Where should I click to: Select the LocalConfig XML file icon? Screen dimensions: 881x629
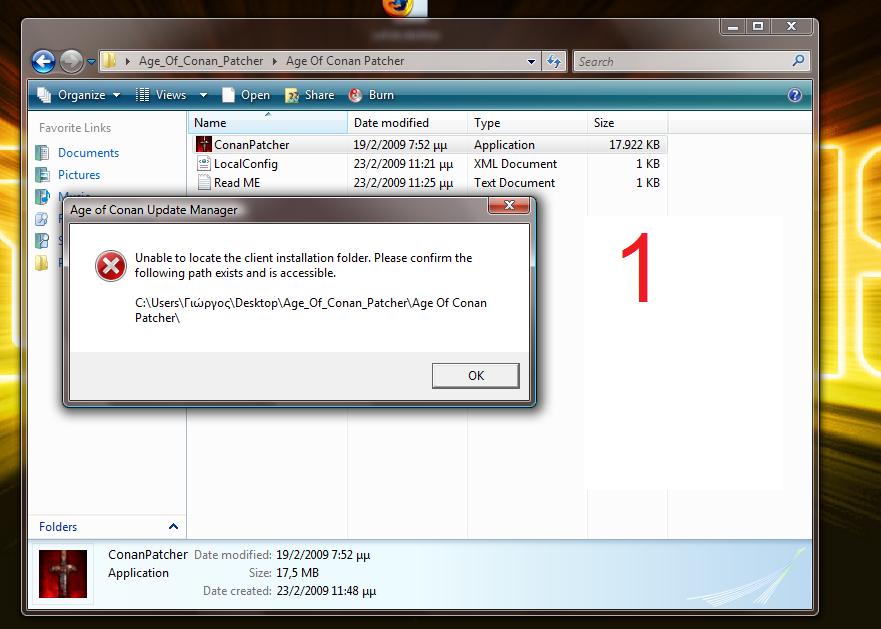pos(203,163)
